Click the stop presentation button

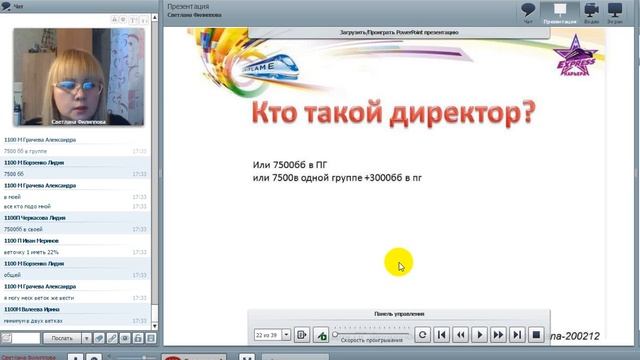[x=536, y=335]
